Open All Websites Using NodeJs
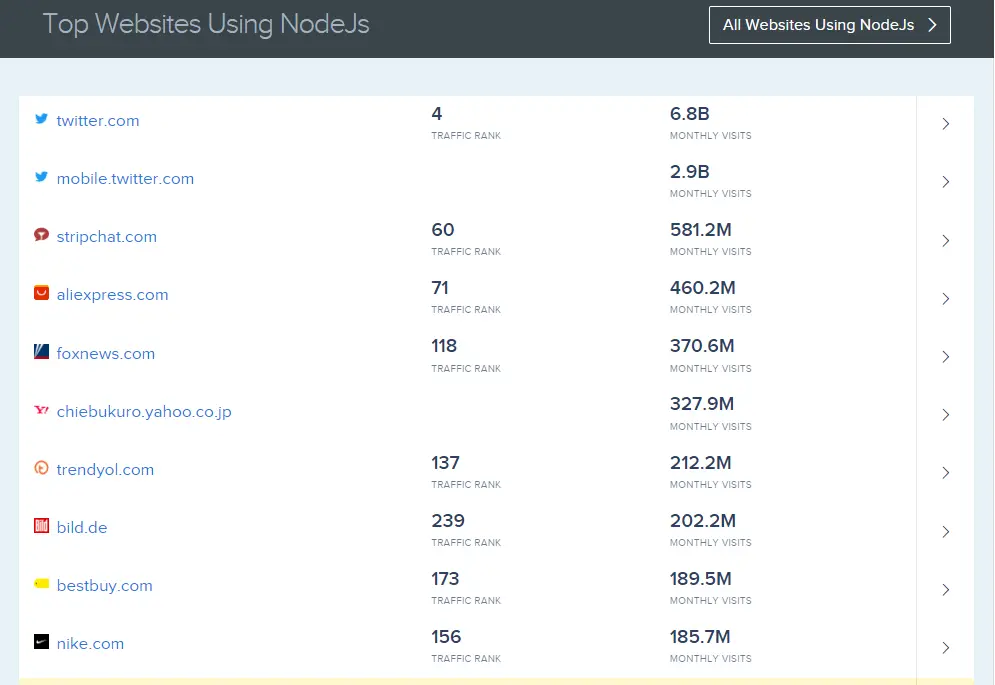The width and height of the screenshot is (995, 685). coord(829,25)
